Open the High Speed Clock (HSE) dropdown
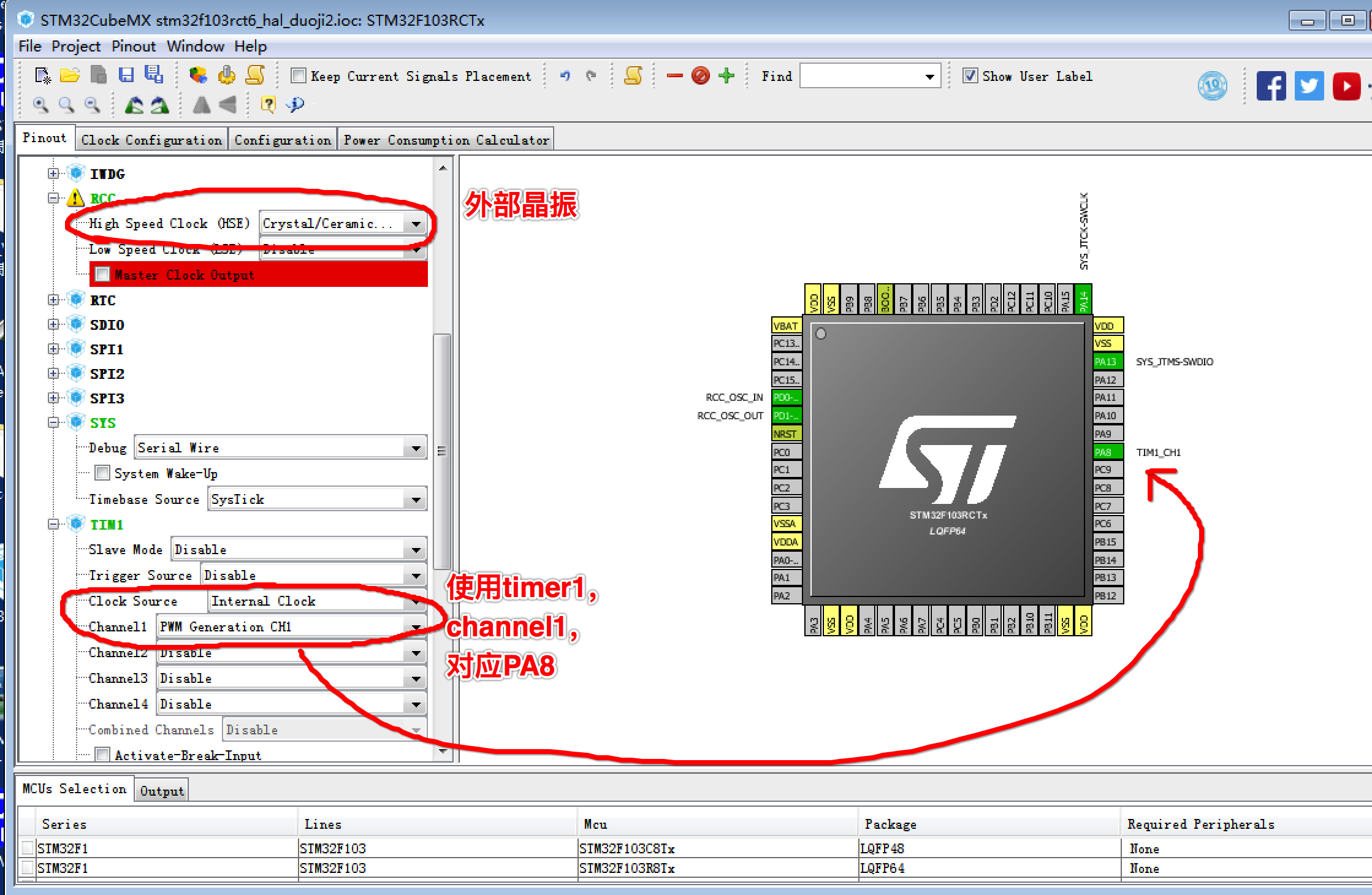Screen dimensions: 1372x895 [x=417, y=223]
